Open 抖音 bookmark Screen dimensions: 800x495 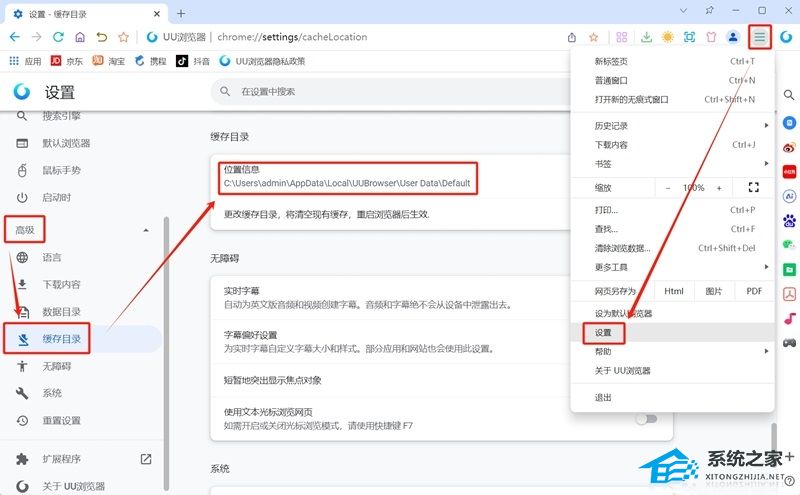(x=193, y=61)
